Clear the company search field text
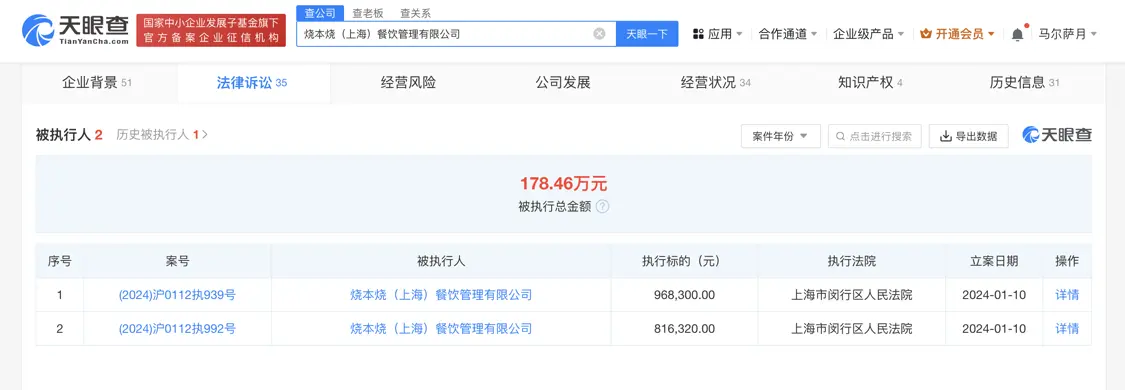The height and width of the screenshot is (390, 1125). pyautogui.click(x=599, y=34)
